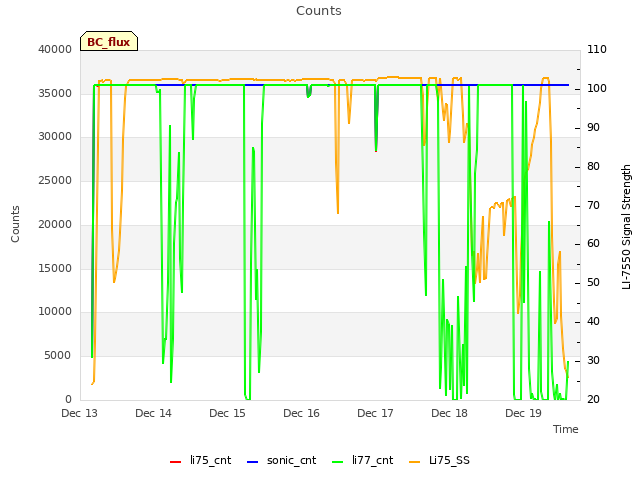This screenshot has width=640, height=480.
Task: Click the Dec 18 x-axis label
Action: coord(449,413)
